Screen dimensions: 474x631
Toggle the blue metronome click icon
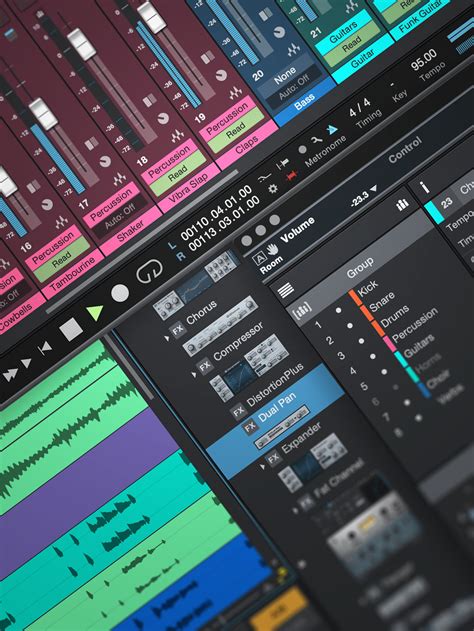click(x=332, y=130)
